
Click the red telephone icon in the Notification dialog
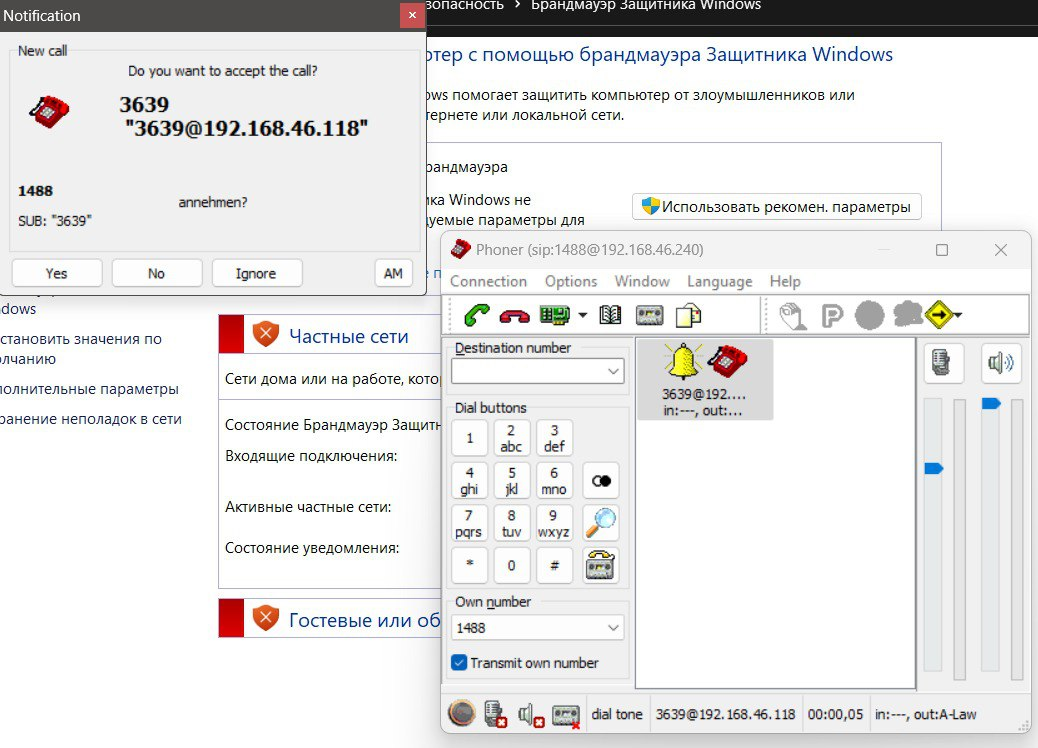click(49, 111)
